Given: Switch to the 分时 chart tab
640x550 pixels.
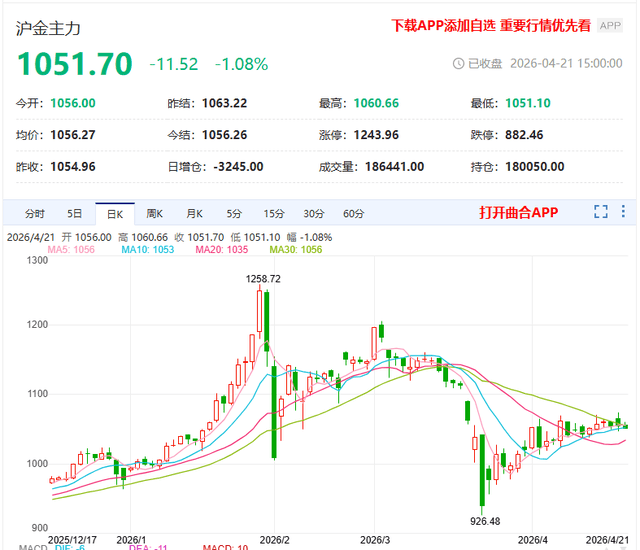Looking at the screenshot, I should [x=35, y=213].
